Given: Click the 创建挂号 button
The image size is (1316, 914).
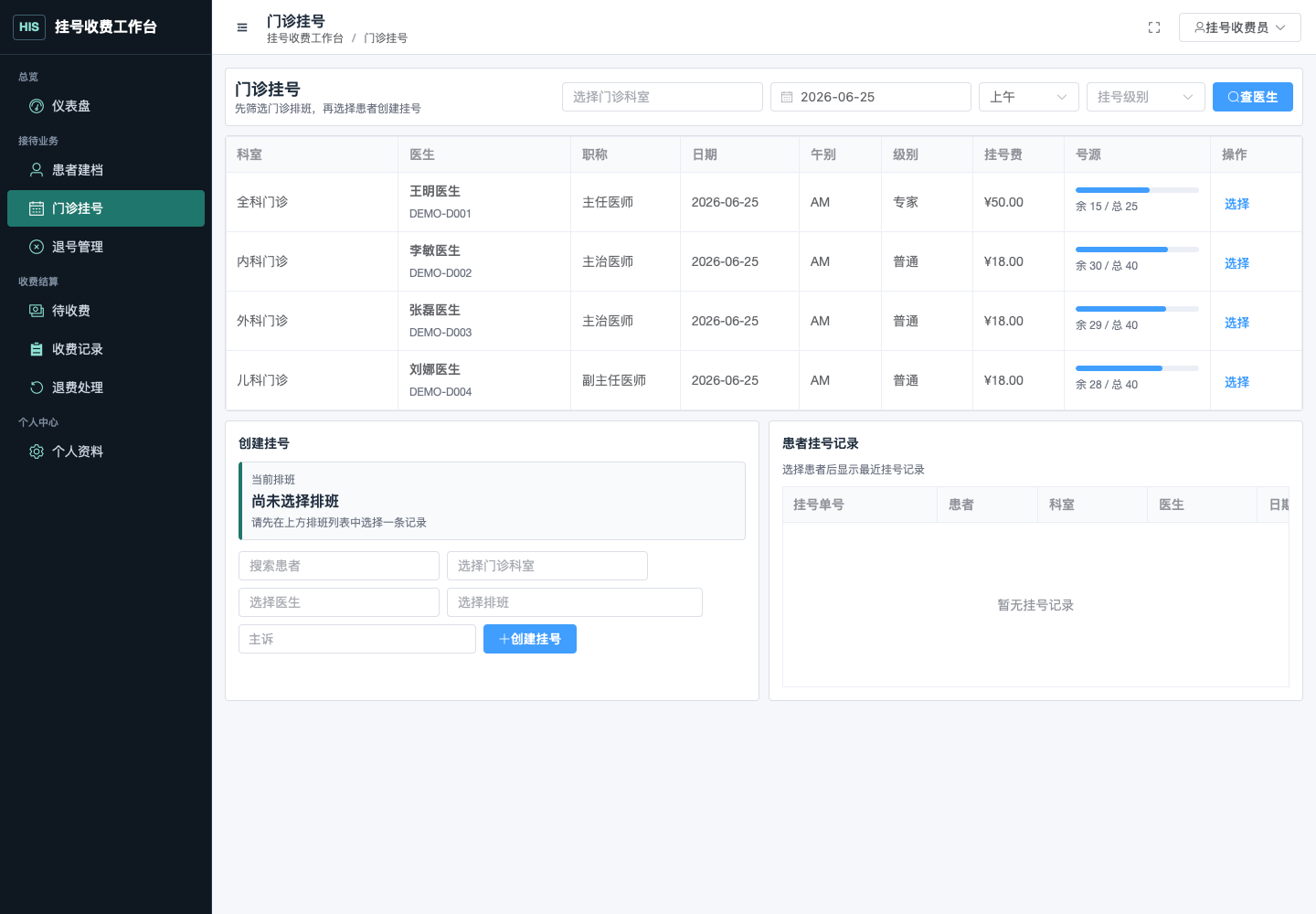Looking at the screenshot, I should 530,639.
